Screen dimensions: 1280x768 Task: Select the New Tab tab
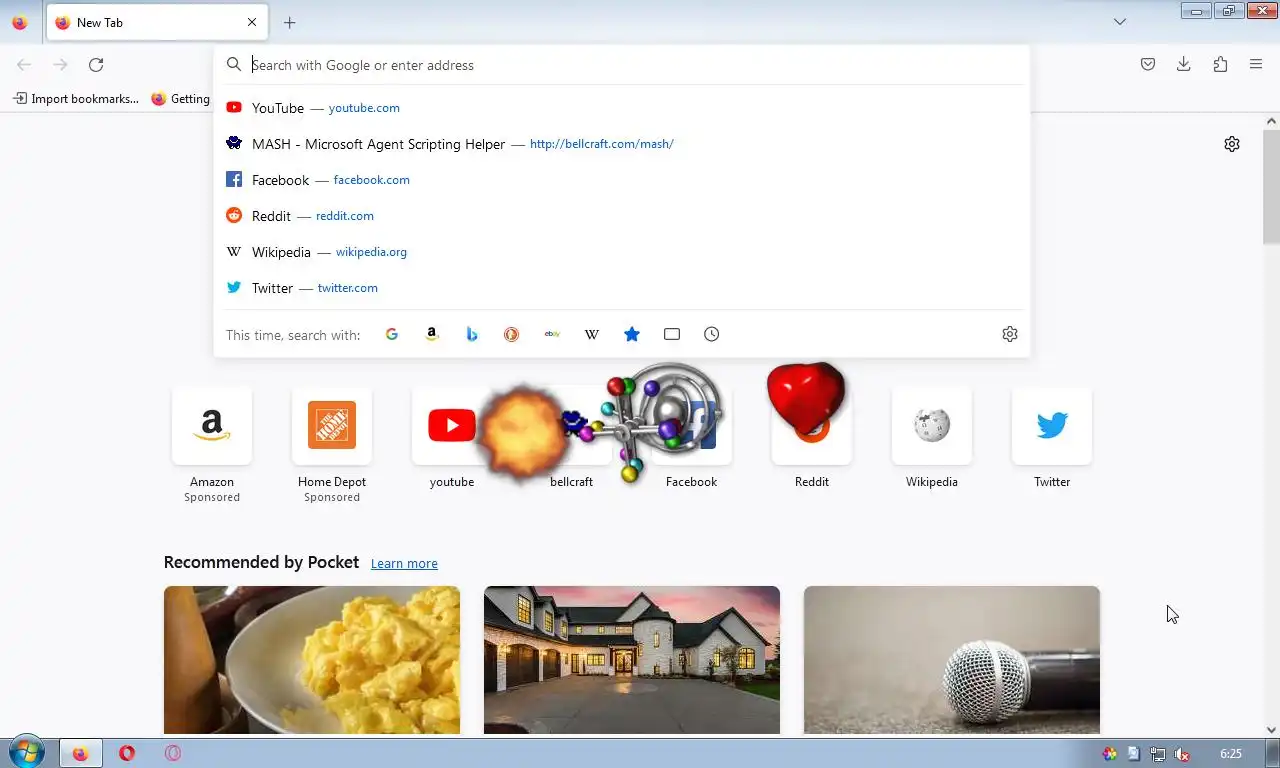click(x=155, y=22)
